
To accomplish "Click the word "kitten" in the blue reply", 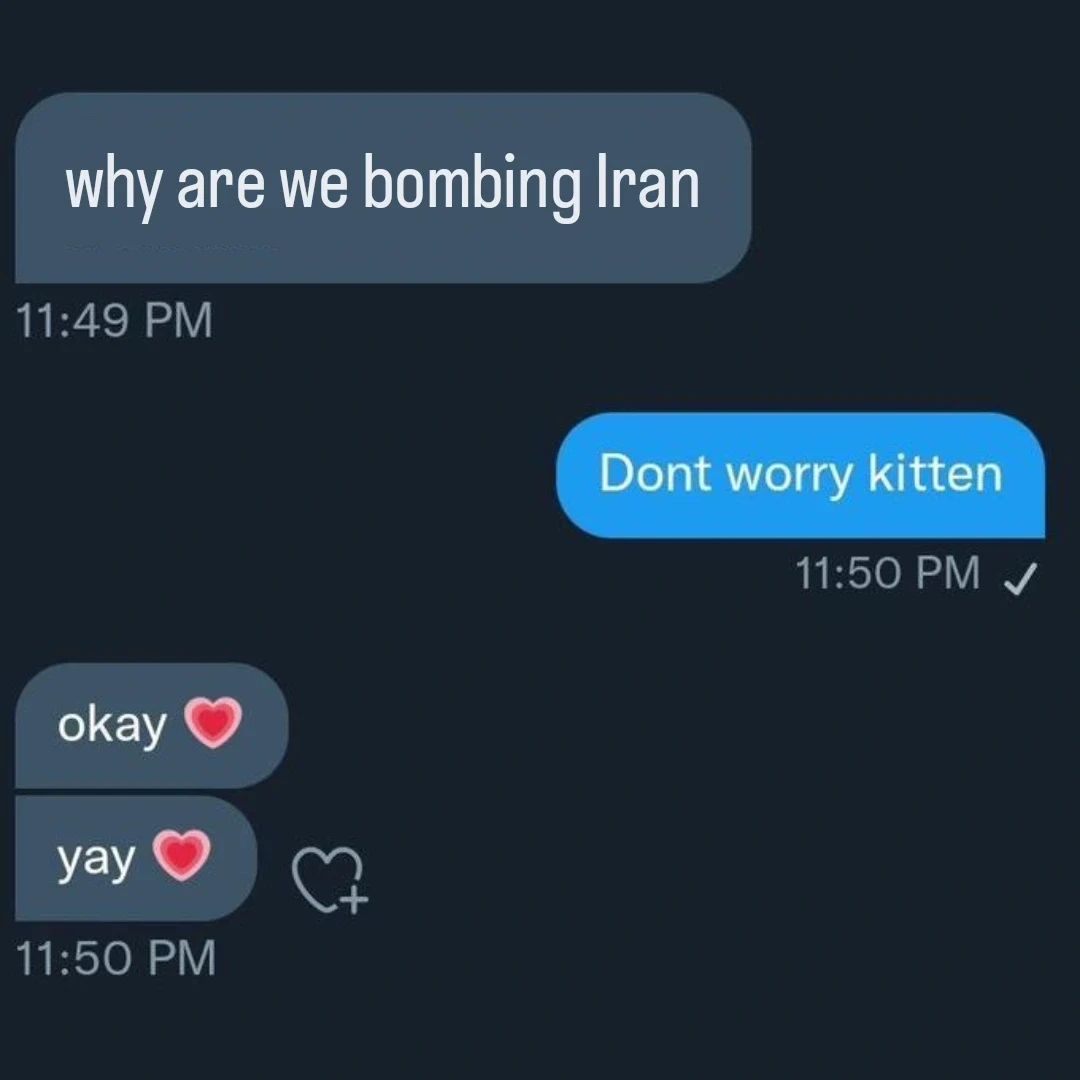I will (x=935, y=473).
